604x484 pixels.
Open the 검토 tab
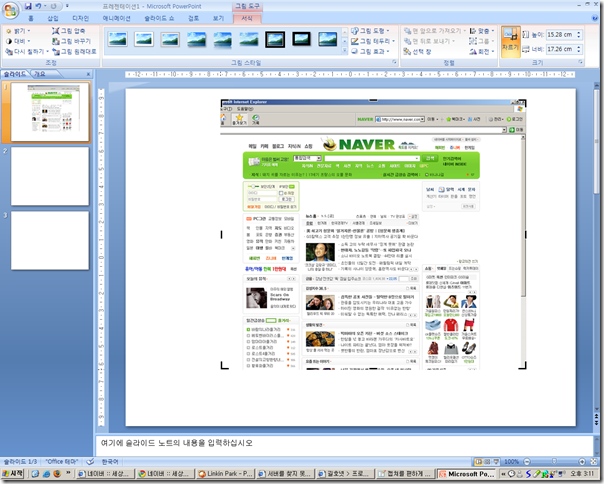point(193,18)
